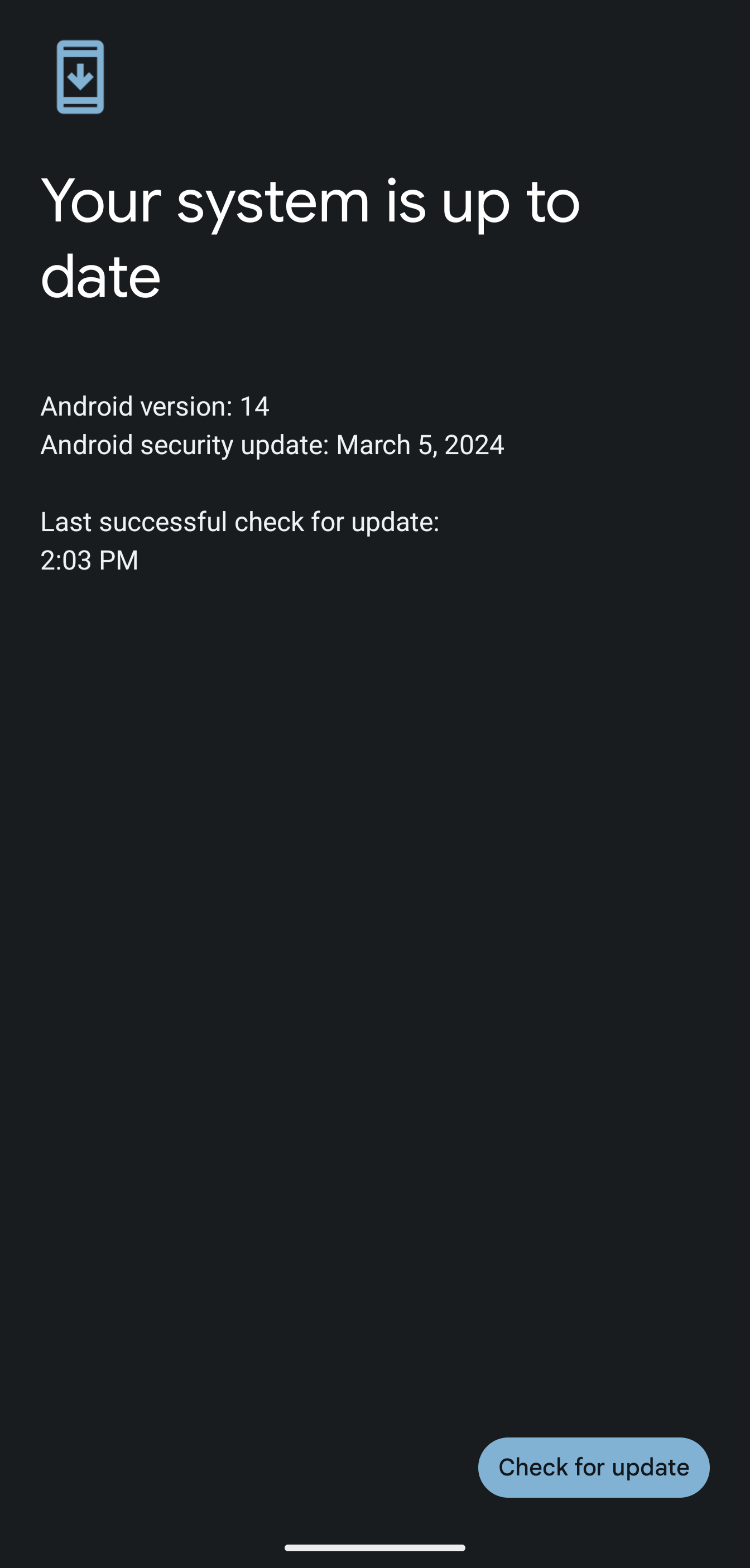Viewport: 750px width, 1568px height.
Task: Tap the Android security update line
Action: (272, 445)
